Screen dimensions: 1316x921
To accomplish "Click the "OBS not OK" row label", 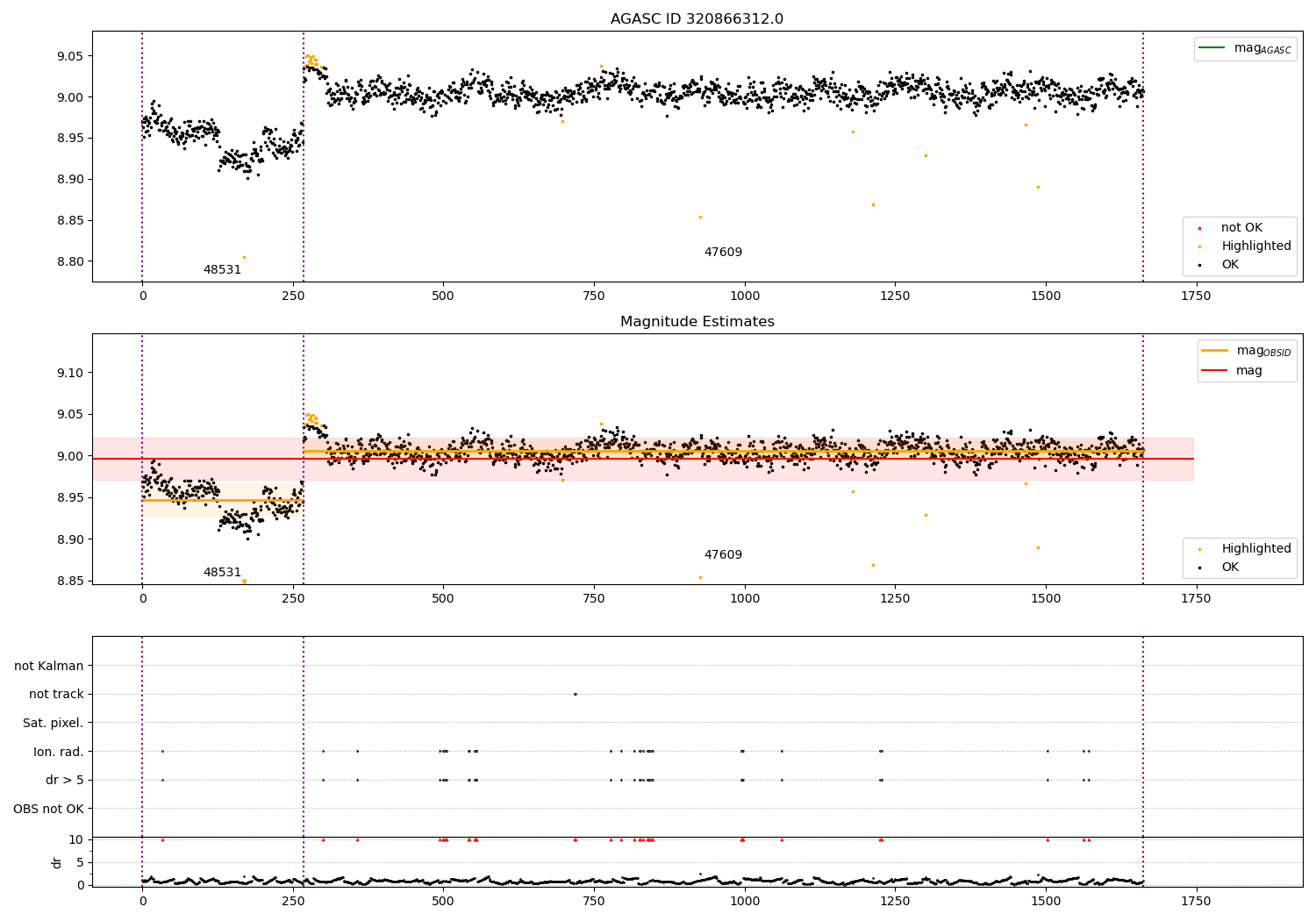I will 49,810.
